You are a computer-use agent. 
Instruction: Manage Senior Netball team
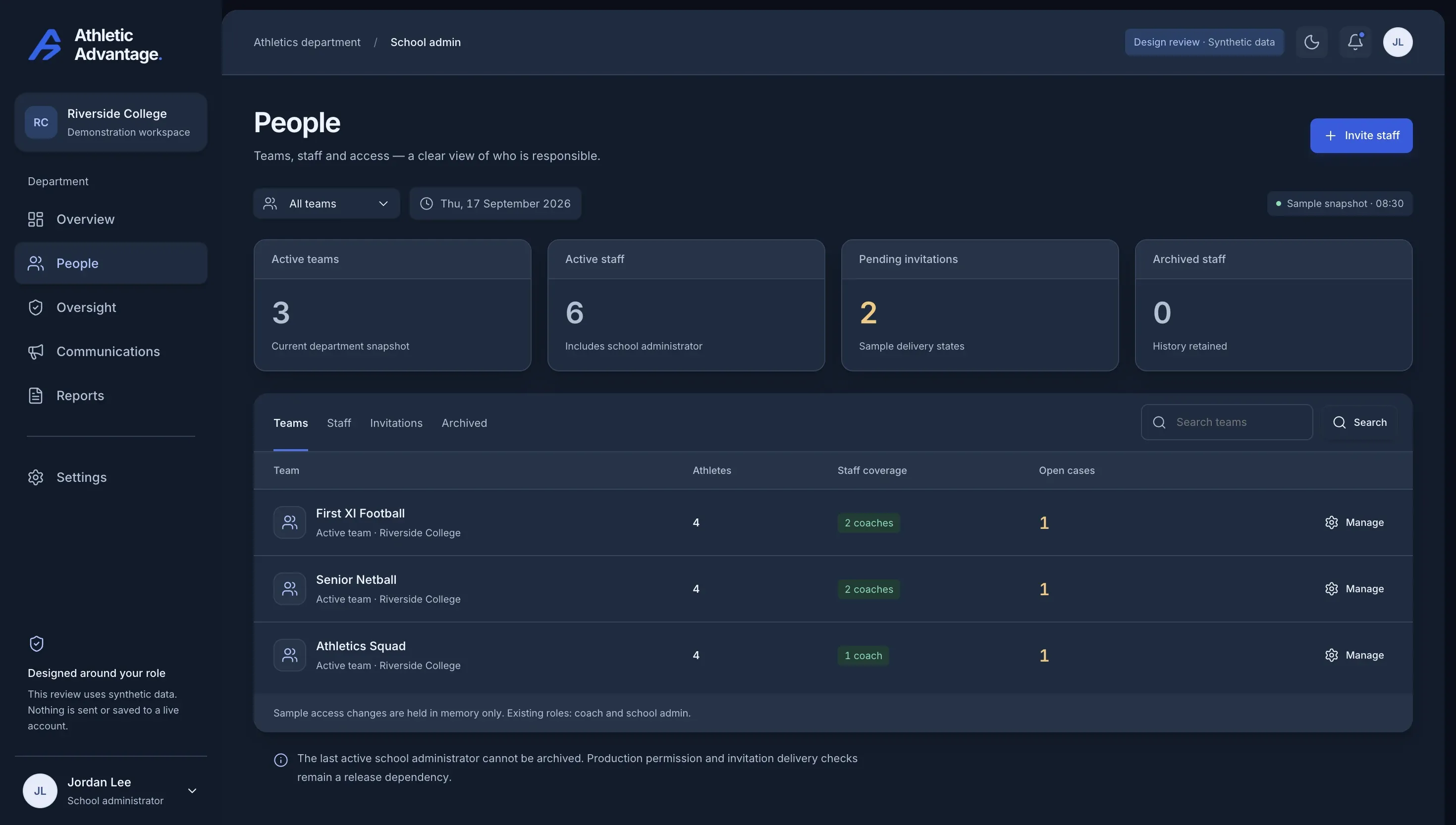coord(1354,589)
